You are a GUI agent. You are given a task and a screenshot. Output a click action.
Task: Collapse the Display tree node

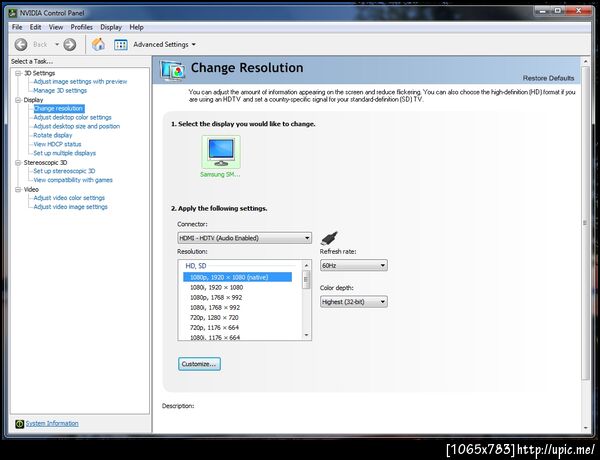click(x=18, y=100)
